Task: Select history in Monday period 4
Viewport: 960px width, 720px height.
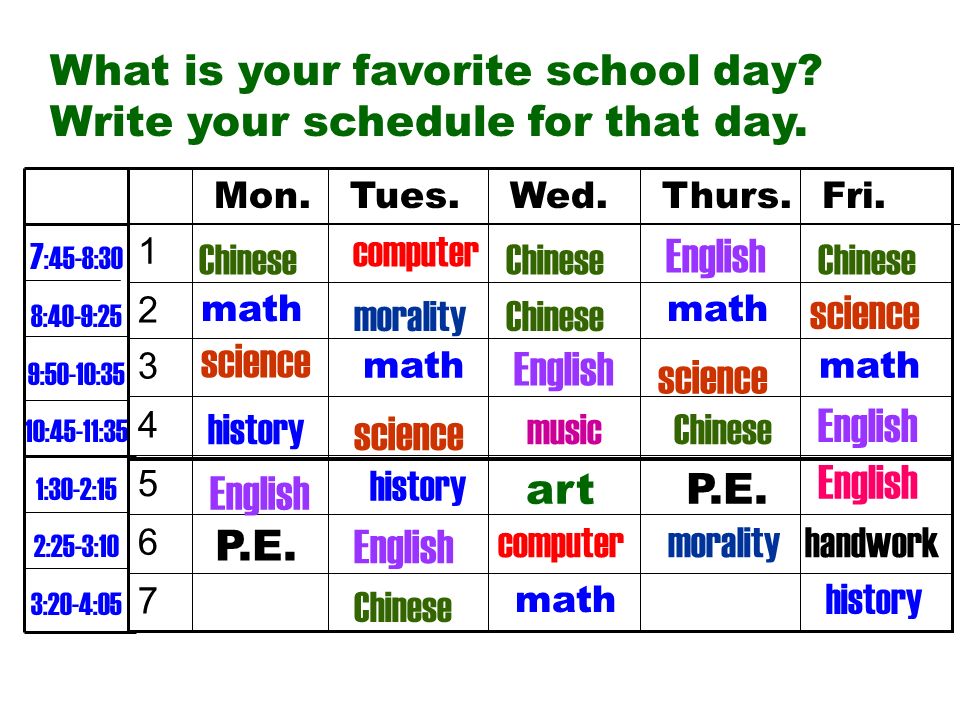Action: [x=255, y=430]
